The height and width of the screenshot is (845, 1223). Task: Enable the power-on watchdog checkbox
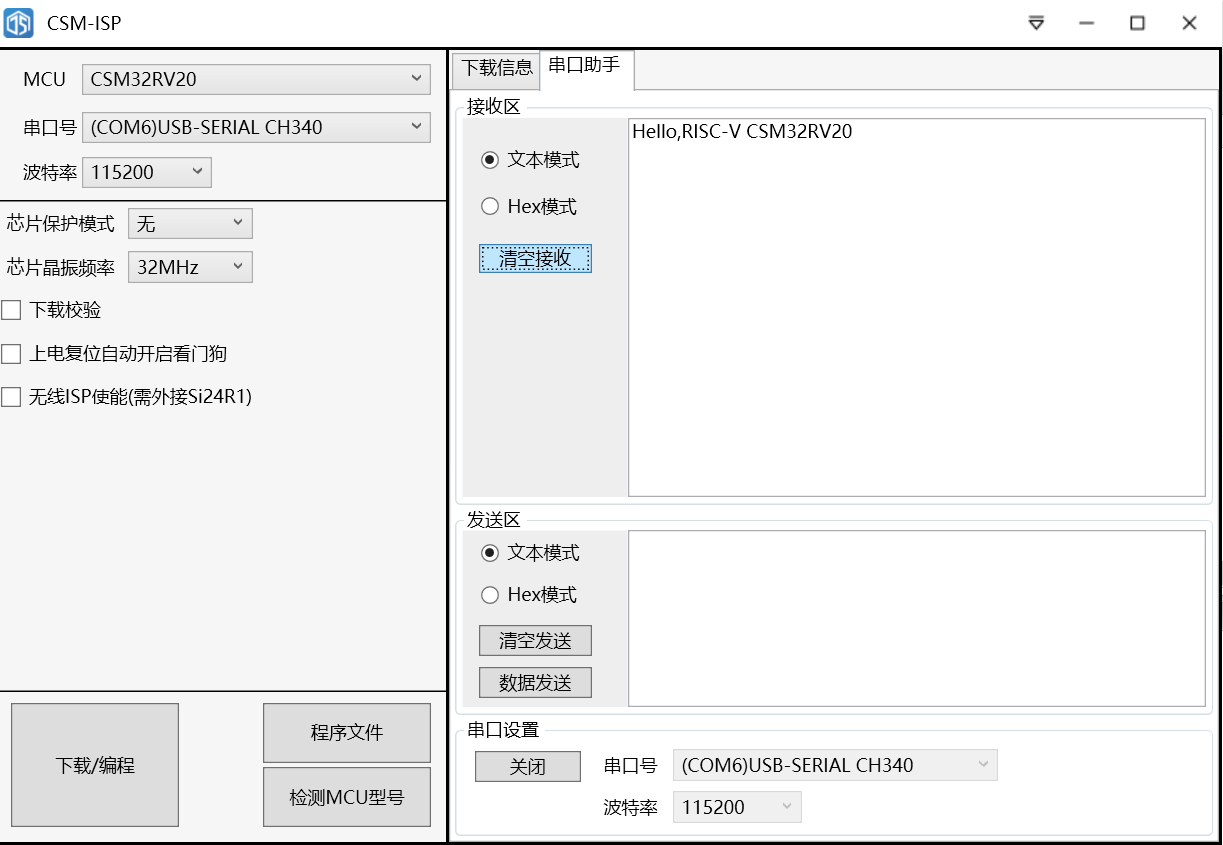(11, 353)
